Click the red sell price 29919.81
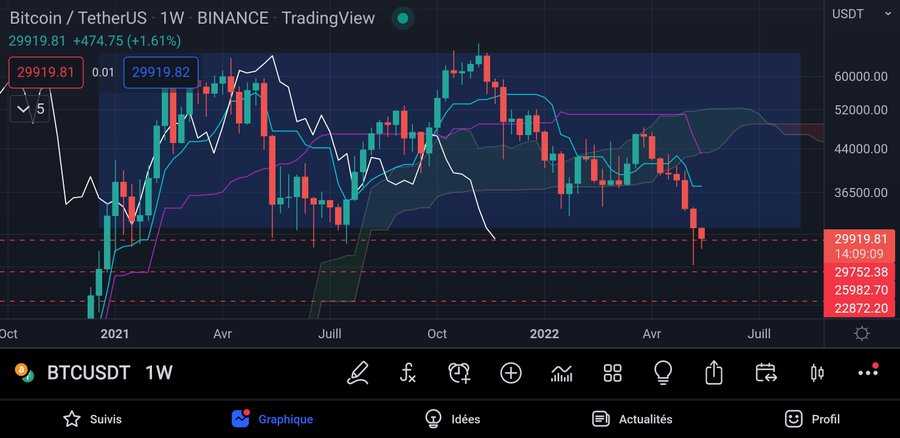 pyautogui.click(x=46, y=72)
